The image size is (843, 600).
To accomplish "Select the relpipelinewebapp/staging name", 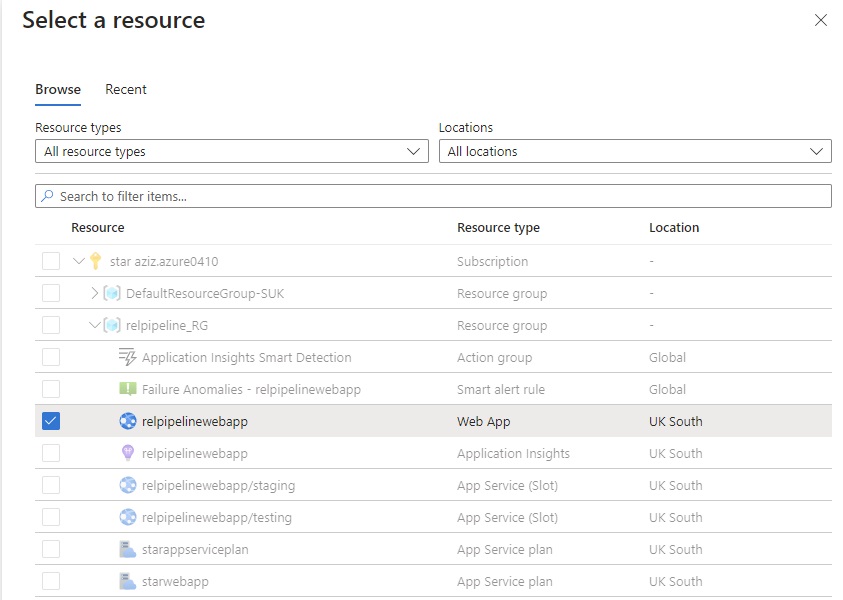I will point(218,485).
